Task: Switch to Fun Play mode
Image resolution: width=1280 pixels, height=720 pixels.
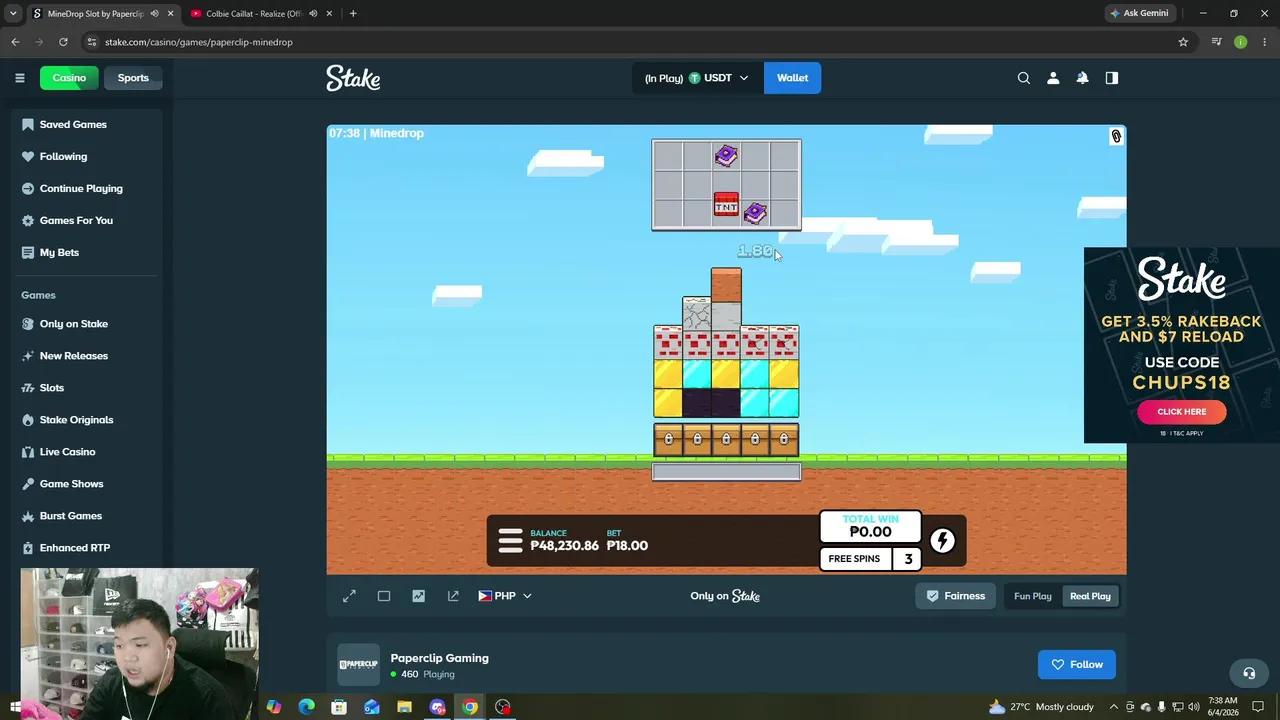Action: click(x=1033, y=596)
